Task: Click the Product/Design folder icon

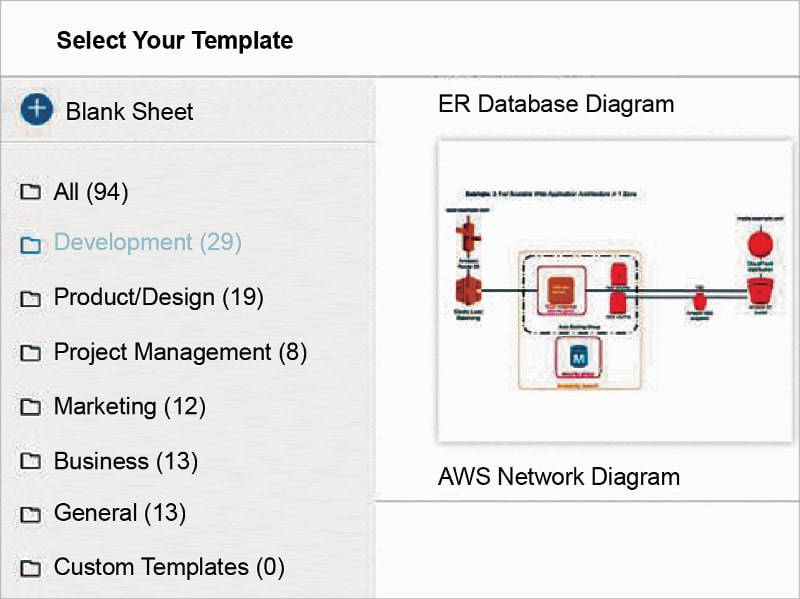Action: [x=31, y=298]
